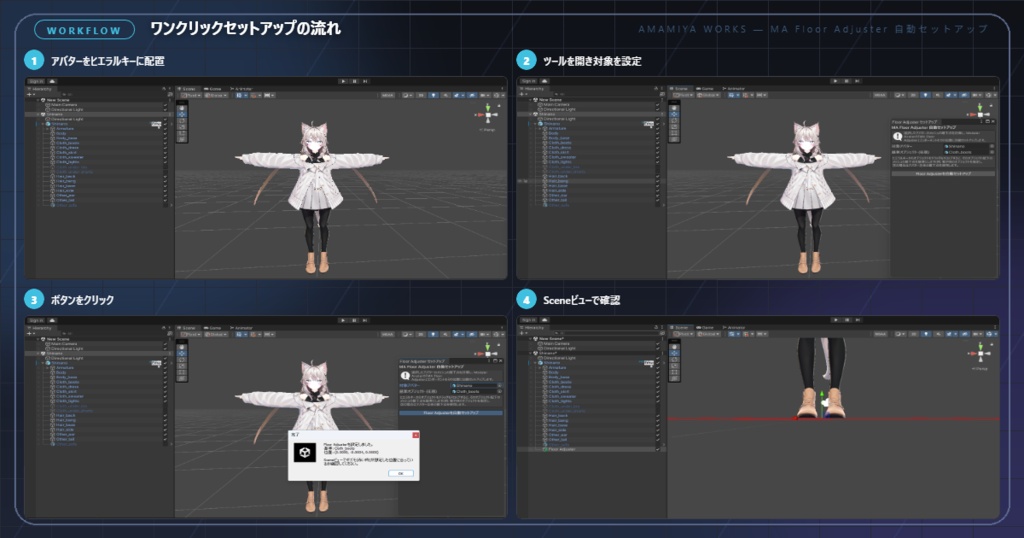Toggle the Cloth_boots checkmark in step 1 hierarchy
This screenshot has width=1024, height=538.
point(165,143)
